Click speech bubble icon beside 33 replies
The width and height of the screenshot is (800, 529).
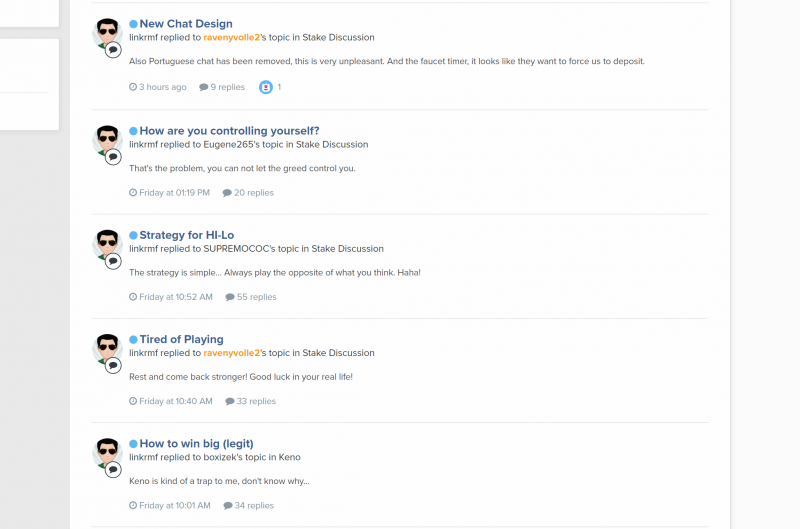230,401
